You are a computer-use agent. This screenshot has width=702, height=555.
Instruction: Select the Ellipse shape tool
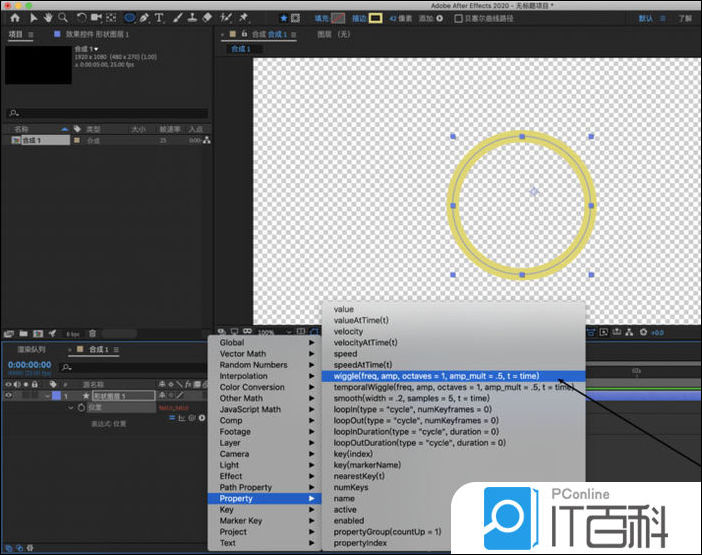(x=130, y=17)
